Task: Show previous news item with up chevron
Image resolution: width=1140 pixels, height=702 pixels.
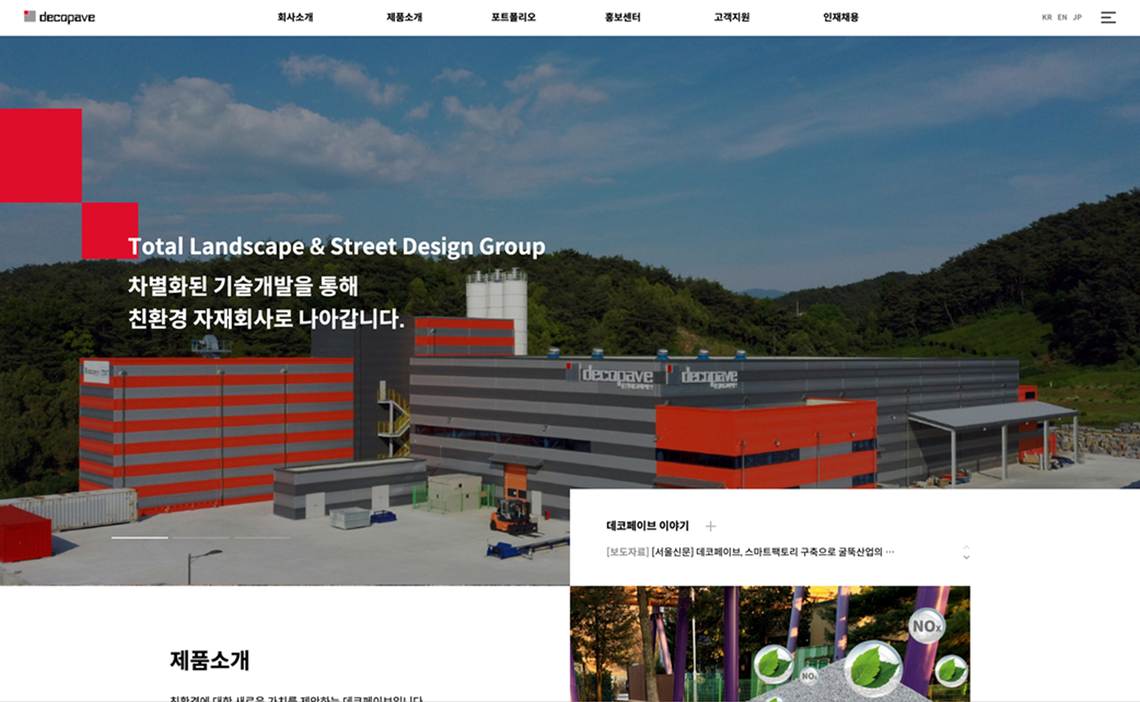Action: pyautogui.click(x=966, y=546)
